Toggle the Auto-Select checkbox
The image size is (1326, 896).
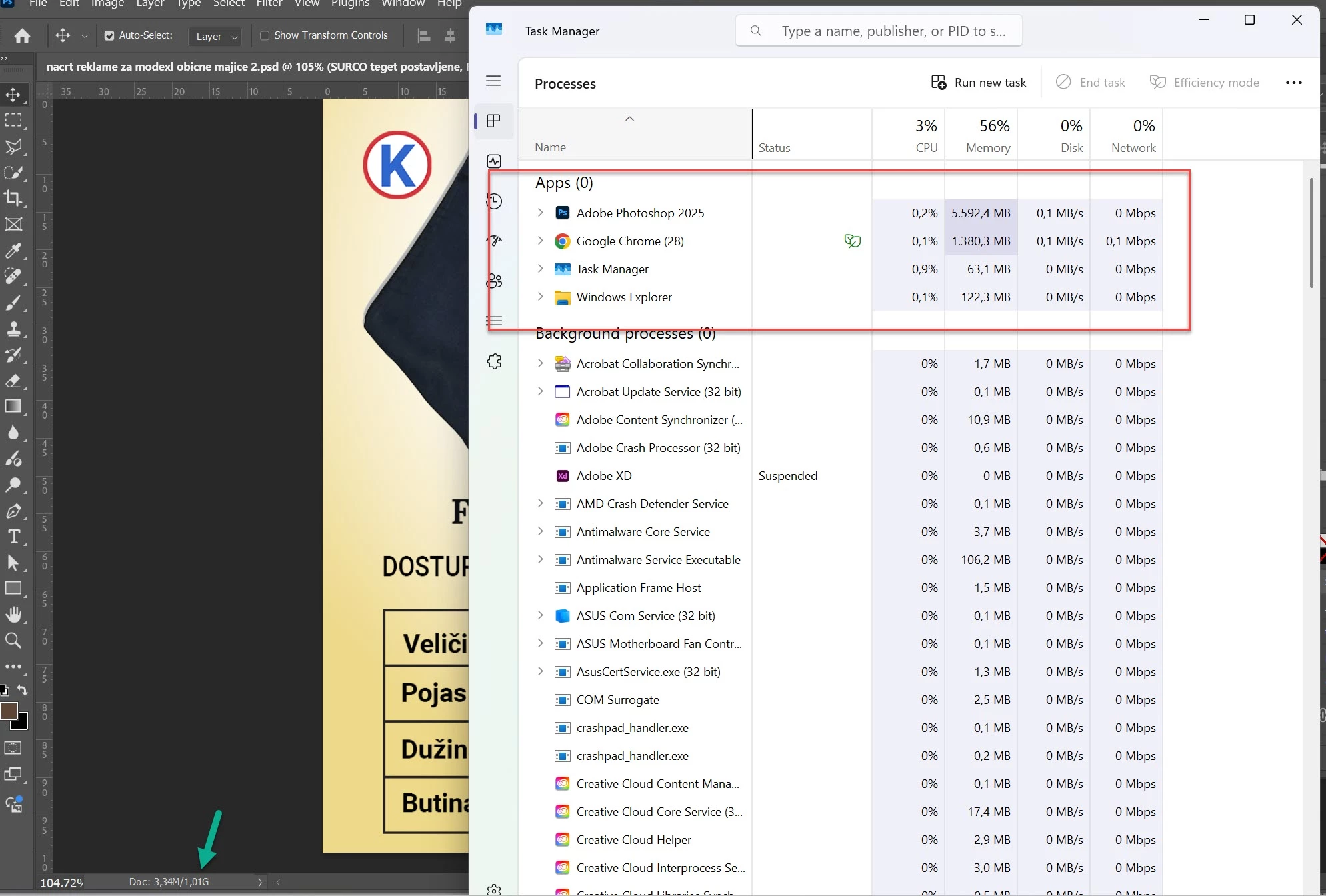coord(109,35)
